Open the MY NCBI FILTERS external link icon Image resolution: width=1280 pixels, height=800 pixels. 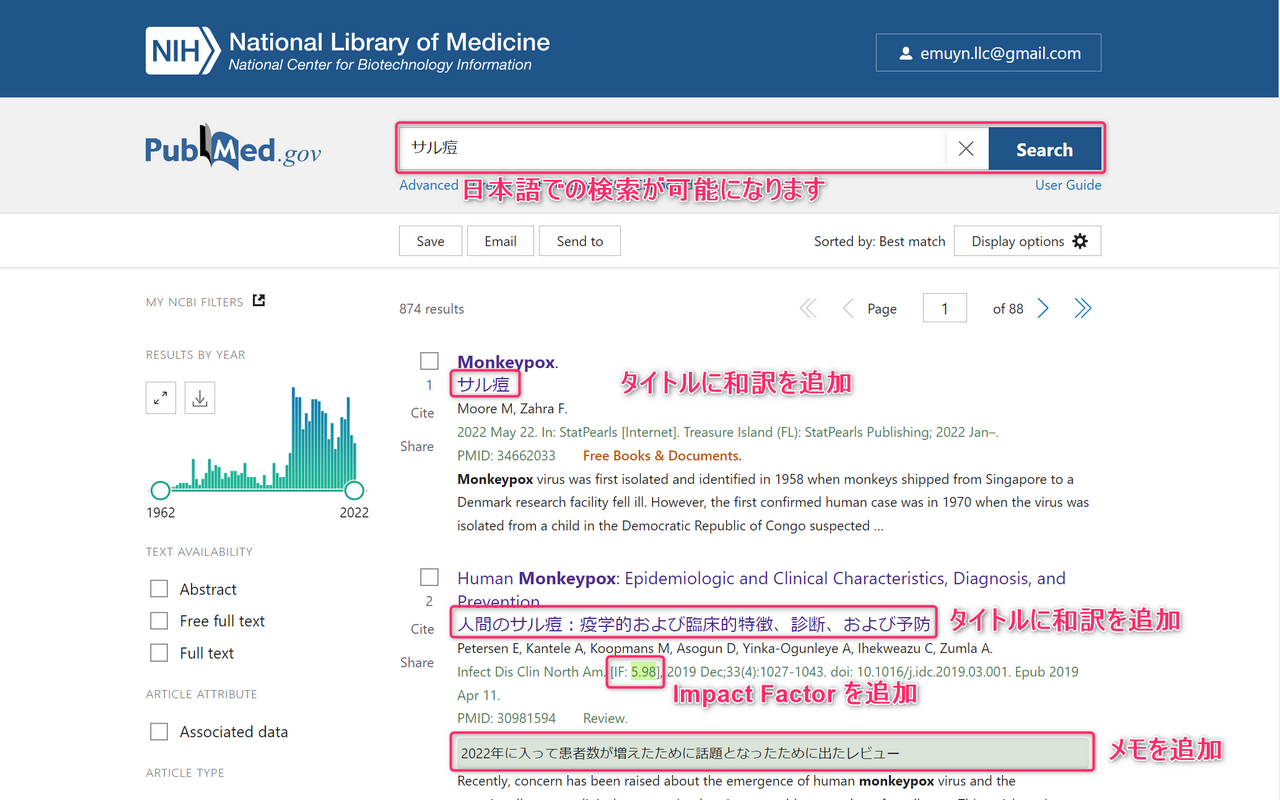(259, 301)
